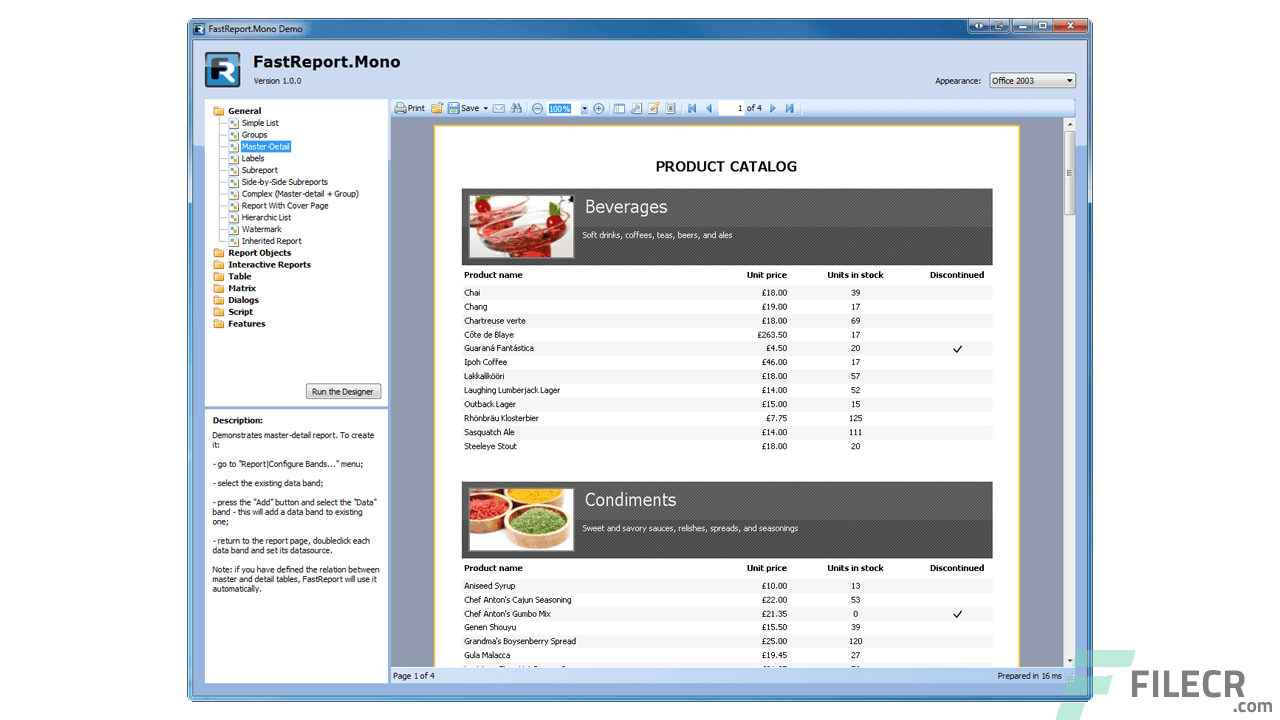The height and width of the screenshot is (720, 1280).
Task: Jump to the last page
Action: pos(789,108)
